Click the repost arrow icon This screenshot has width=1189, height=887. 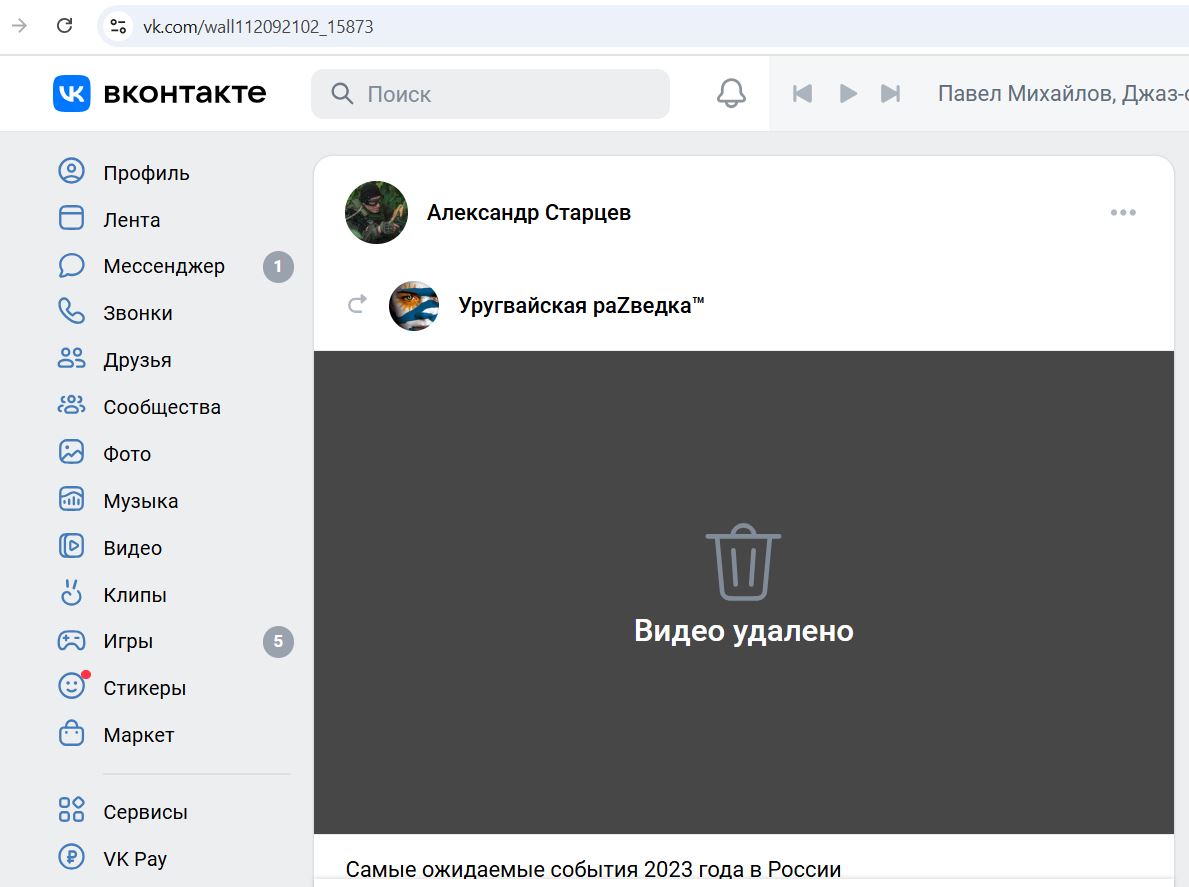[x=357, y=304]
